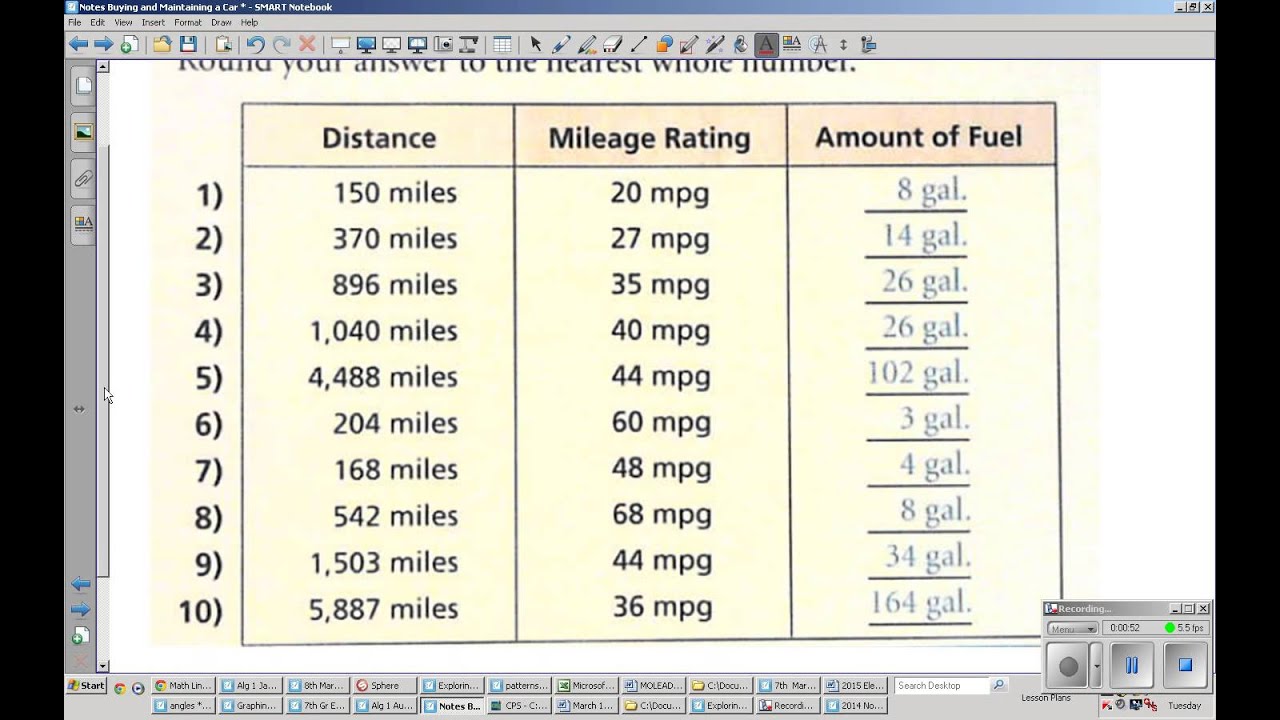Open the View menu
Screen dimensions: 1280x720
pos(123,22)
